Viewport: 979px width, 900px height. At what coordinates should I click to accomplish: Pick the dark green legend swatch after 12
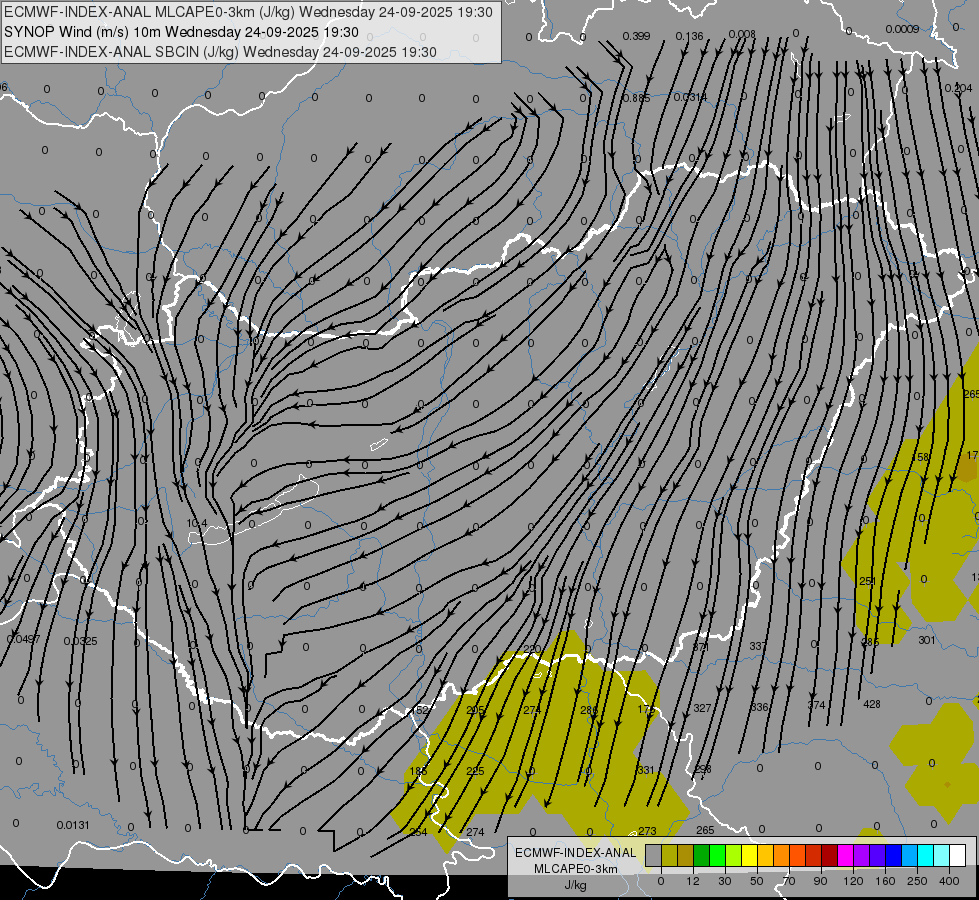pyautogui.click(x=701, y=855)
